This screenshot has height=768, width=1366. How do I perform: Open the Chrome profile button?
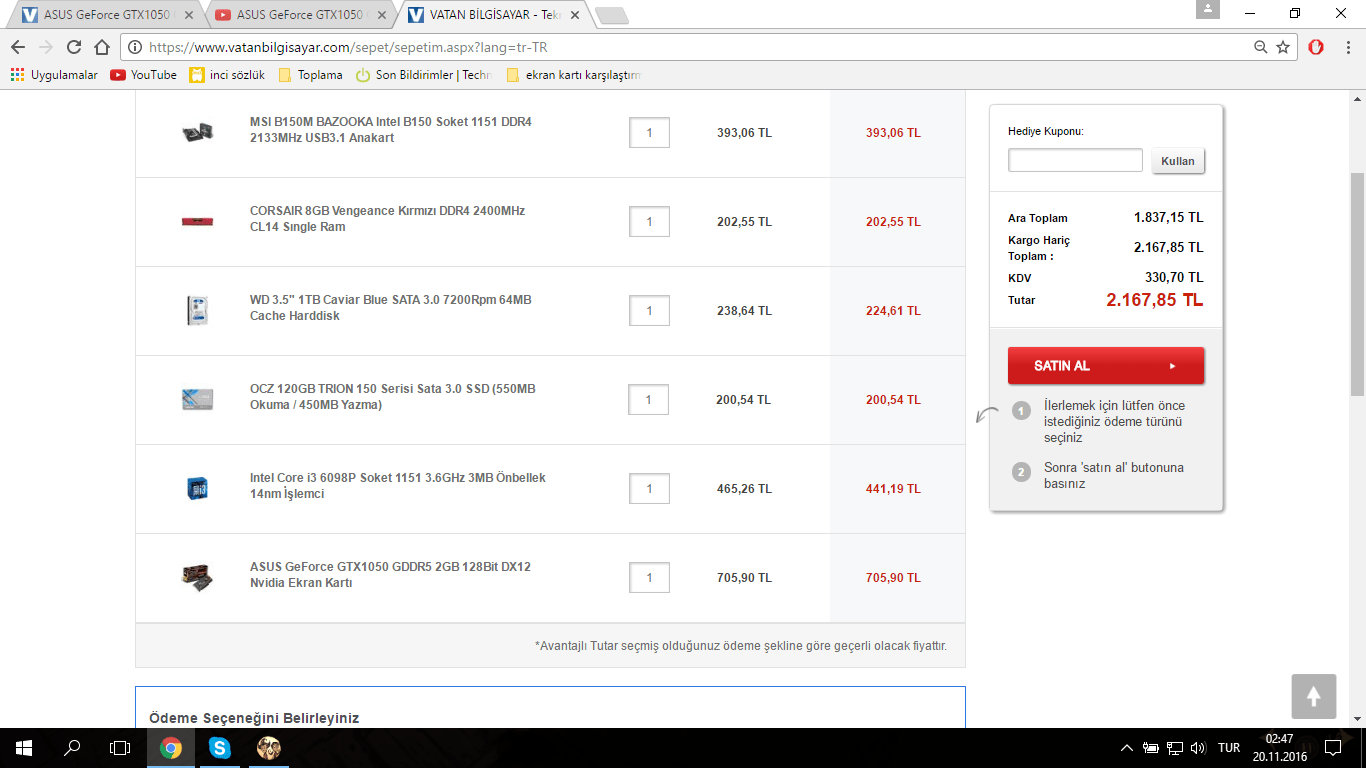click(x=1208, y=9)
